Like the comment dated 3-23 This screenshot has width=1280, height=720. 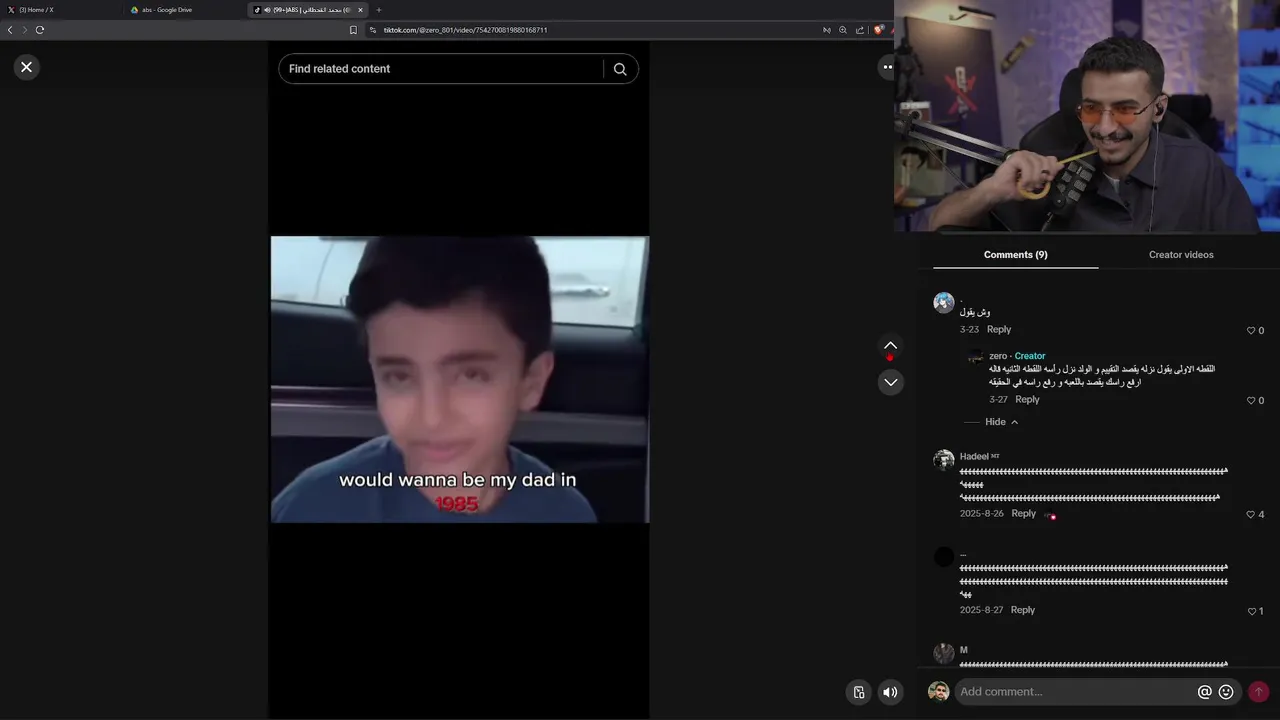point(1250,331)
